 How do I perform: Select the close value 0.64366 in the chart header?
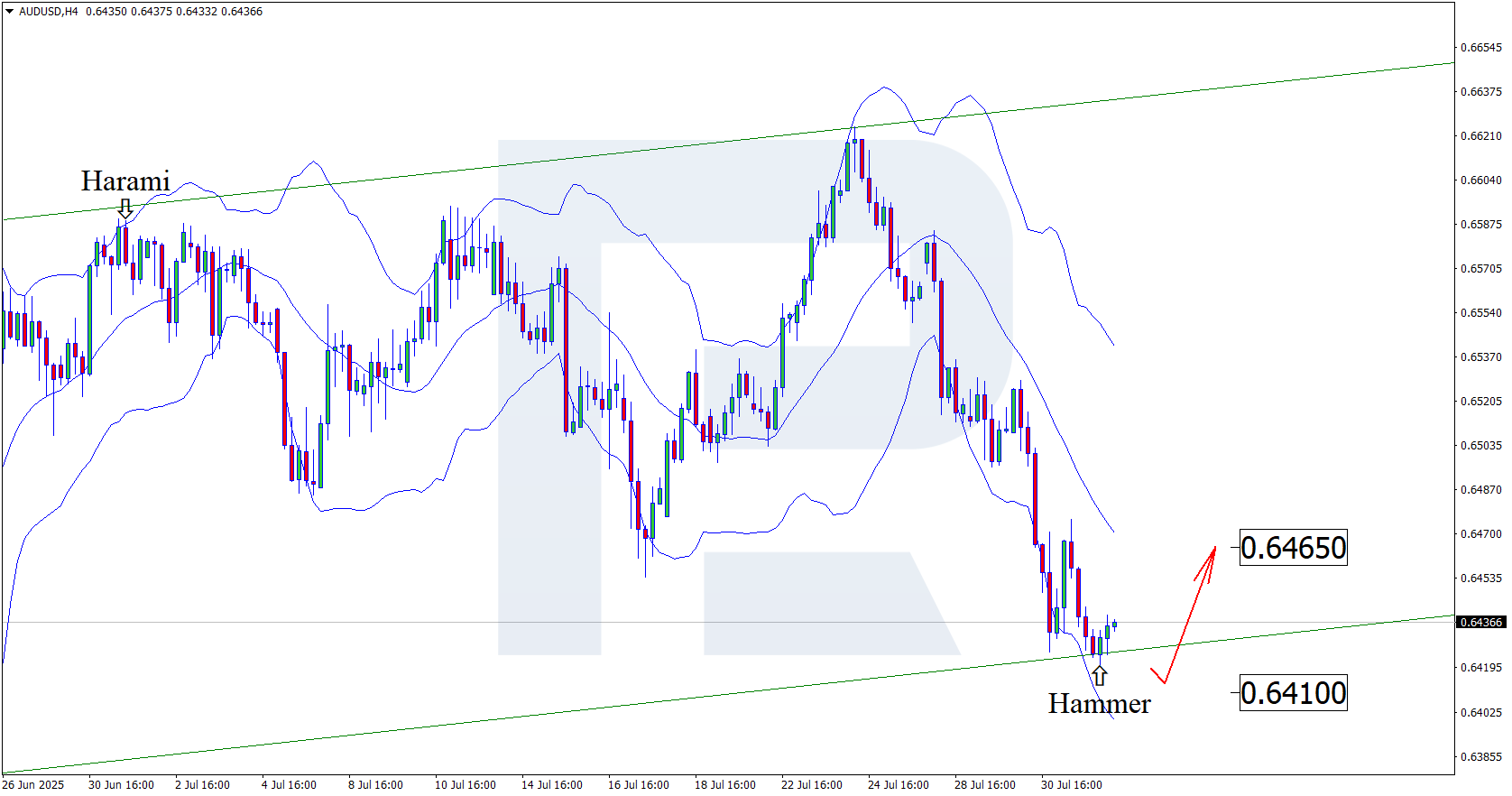coord(242,12)
